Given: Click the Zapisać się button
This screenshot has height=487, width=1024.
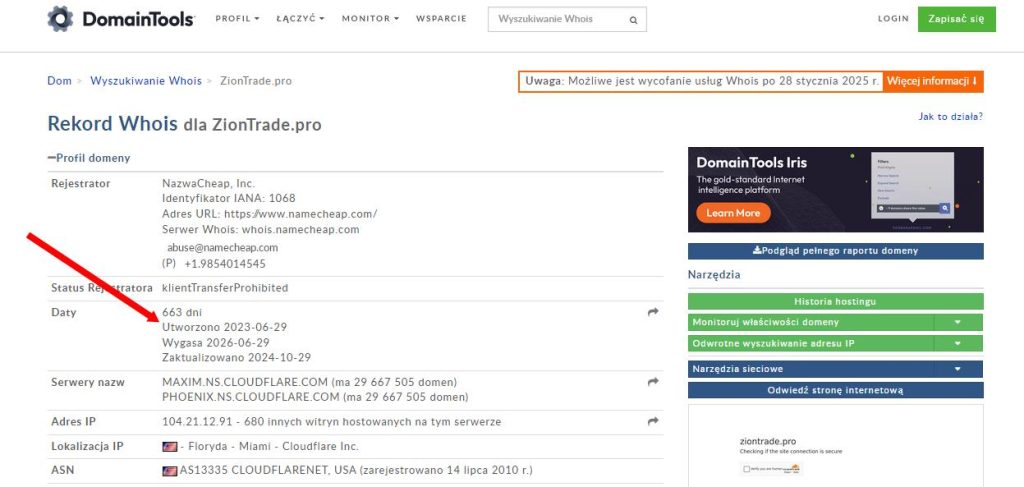Looking at the screenshot, I should (956, 19).
